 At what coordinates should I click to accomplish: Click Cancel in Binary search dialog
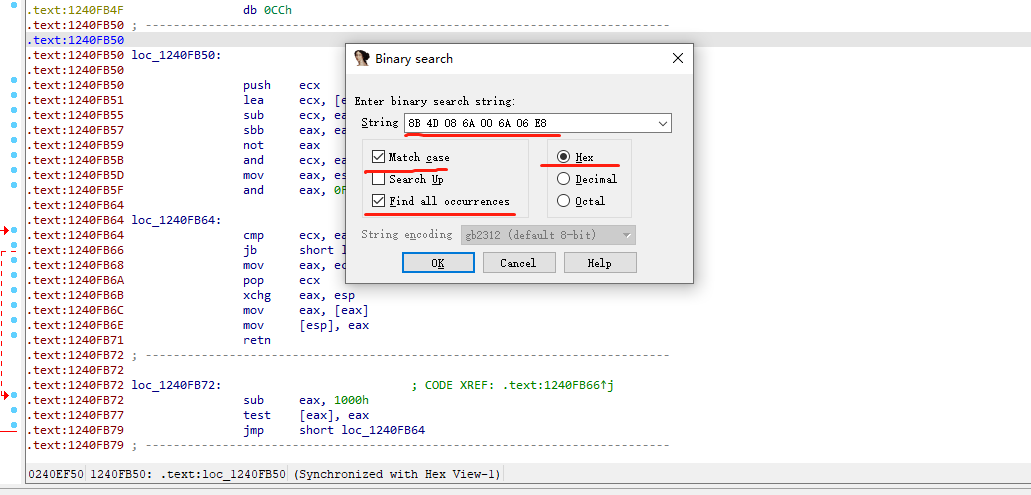(518, 263)
